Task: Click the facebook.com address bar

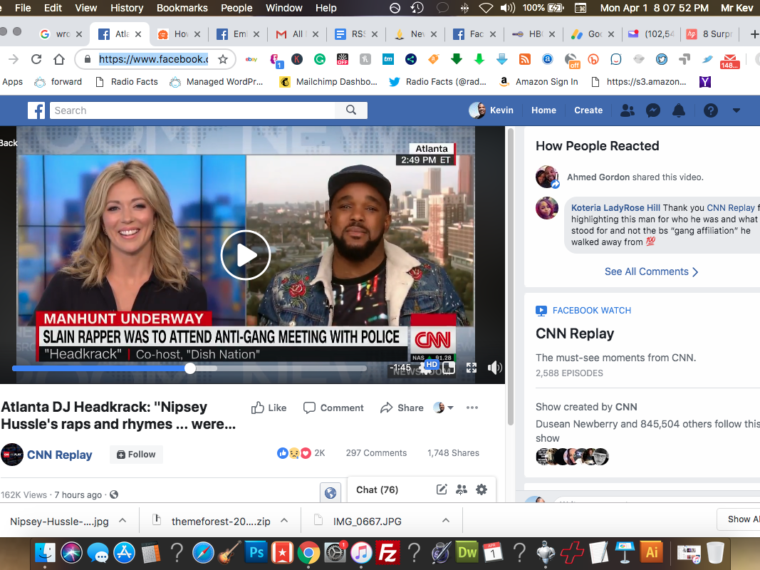Action: click(153, 59)
